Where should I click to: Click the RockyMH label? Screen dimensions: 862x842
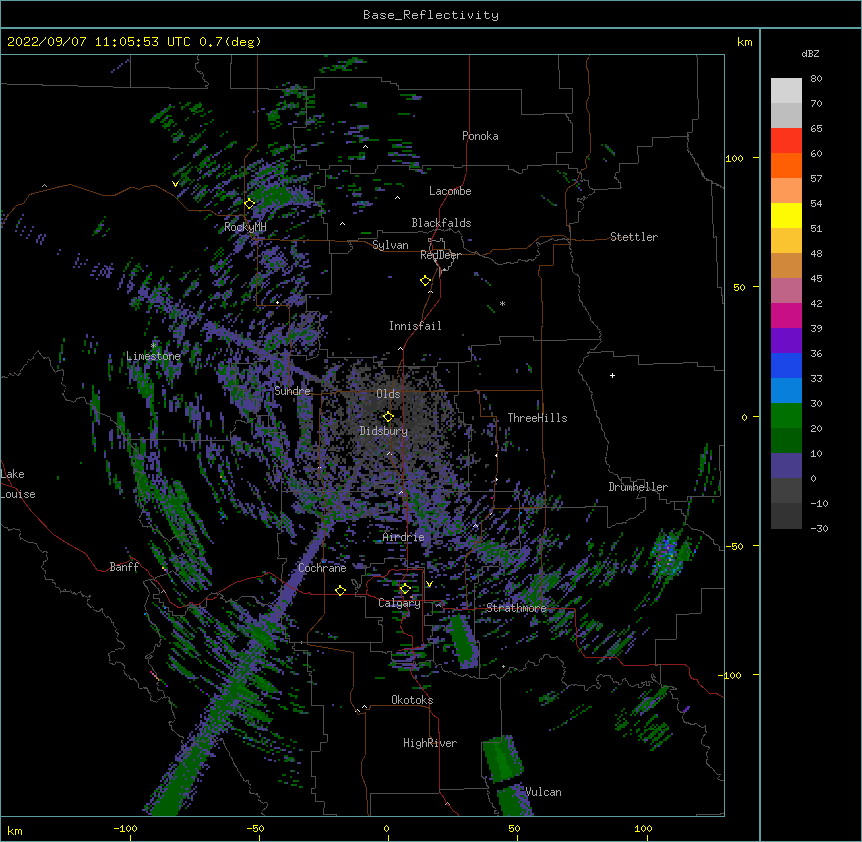(245, 227)
